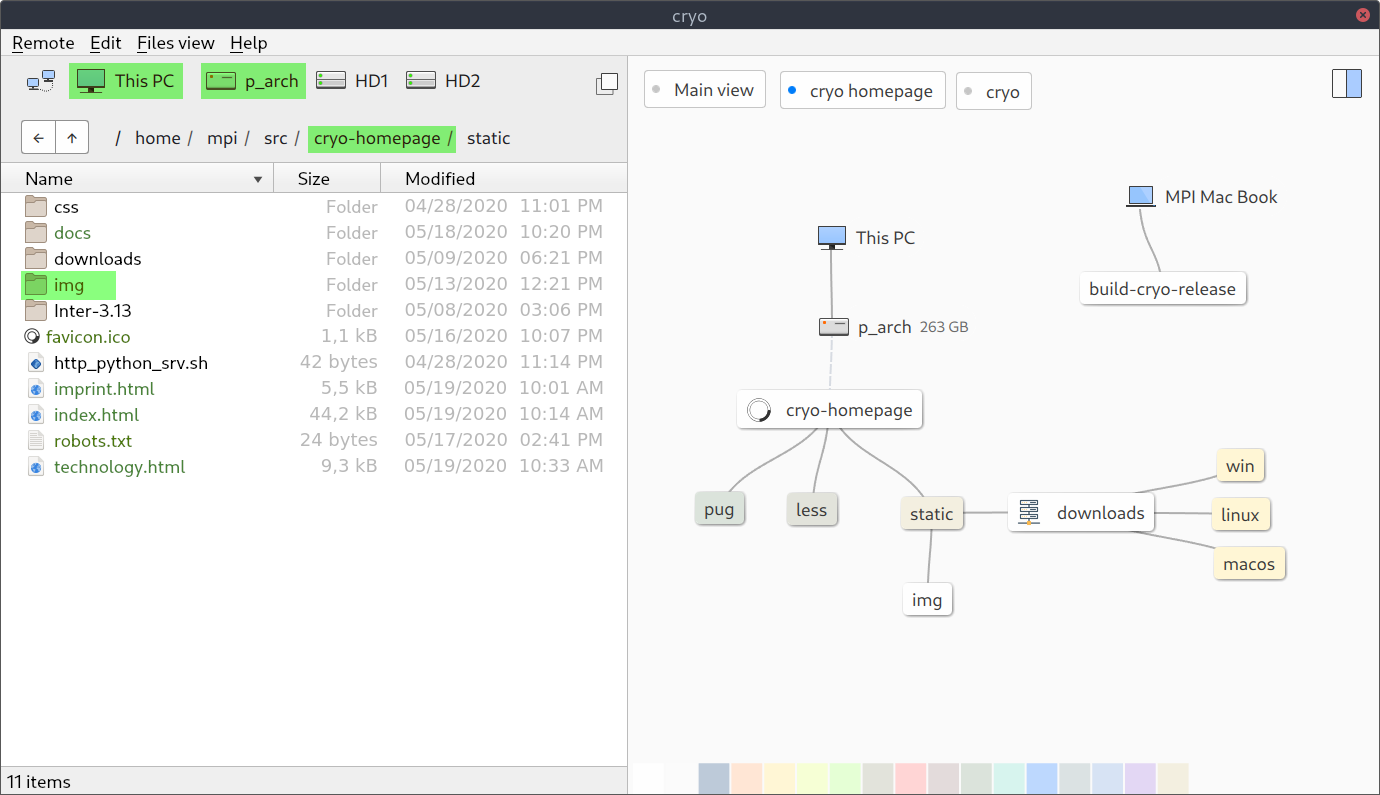This screenshot has height=795, width=1380.
Task: Click the dual-pane layout icon beside HD2
Action: click(607, 84)
